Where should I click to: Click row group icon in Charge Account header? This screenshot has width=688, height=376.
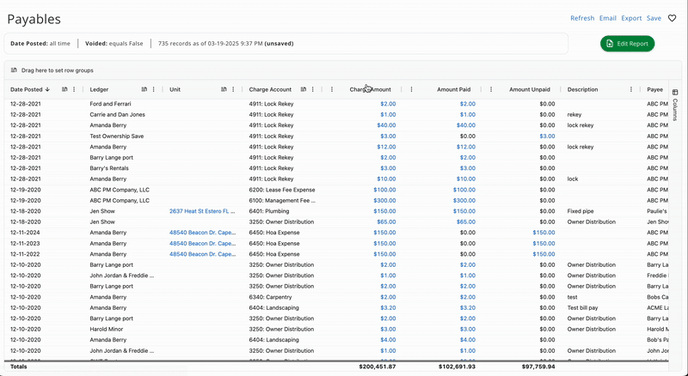click(303, 90)
